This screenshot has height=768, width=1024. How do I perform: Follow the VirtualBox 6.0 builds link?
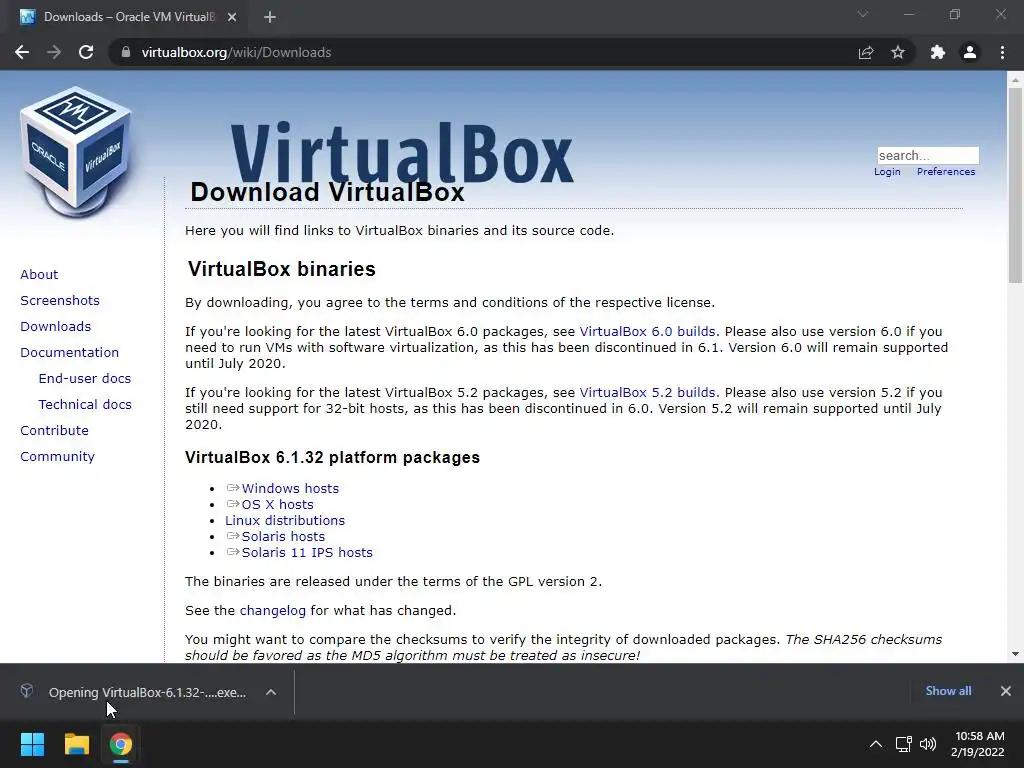coord(647,332)
